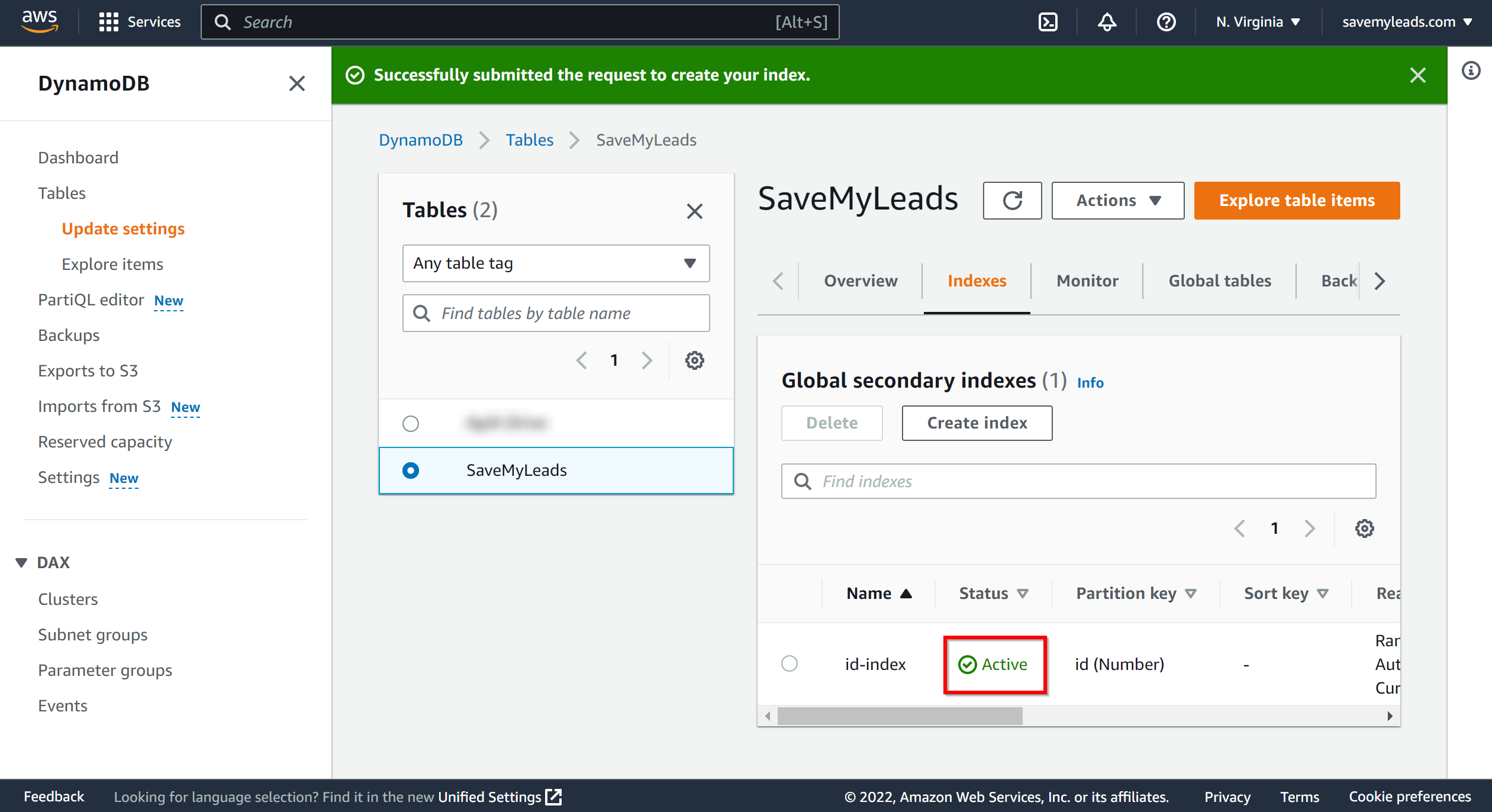Click the AWS logo home icon

click(40, 21)
